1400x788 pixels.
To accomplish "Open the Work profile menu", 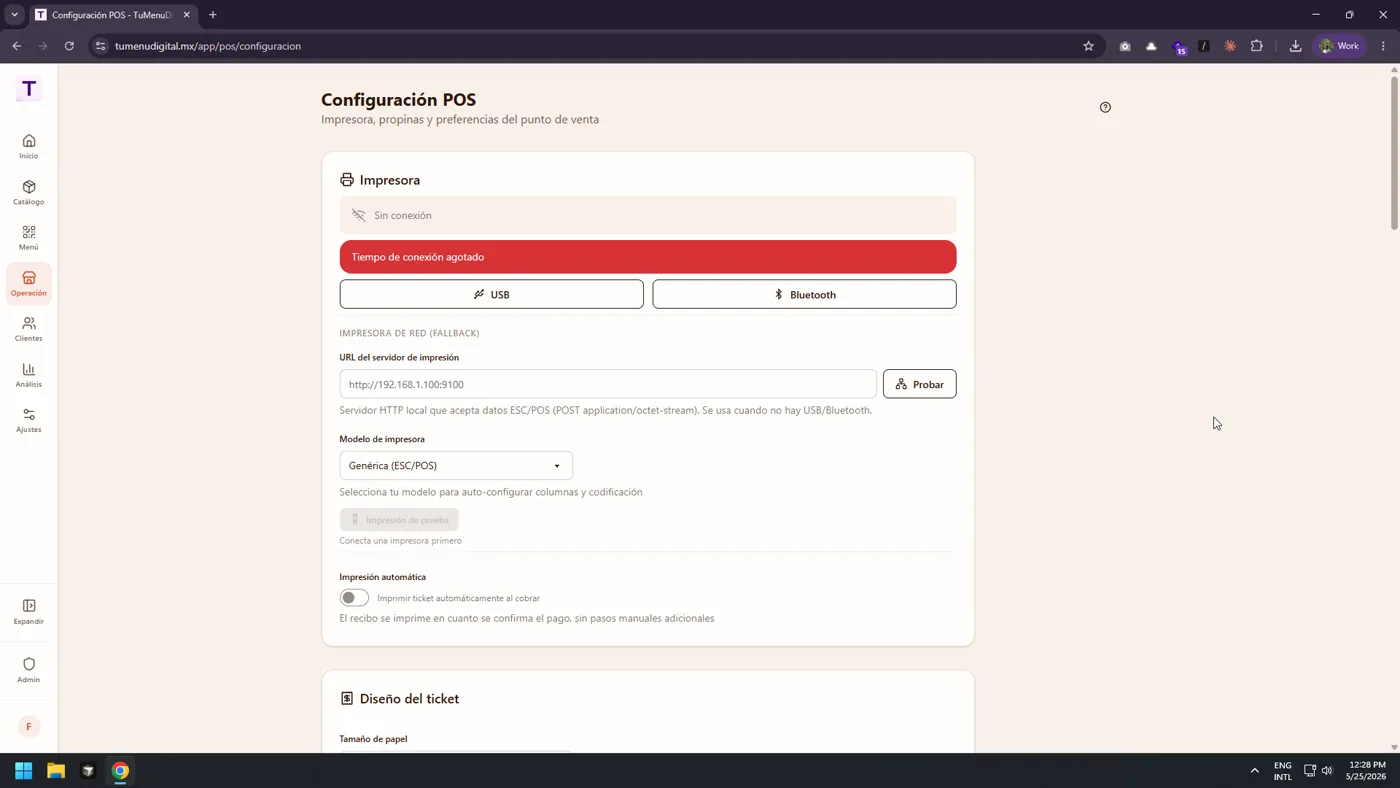I will [x=1339, y=46].
